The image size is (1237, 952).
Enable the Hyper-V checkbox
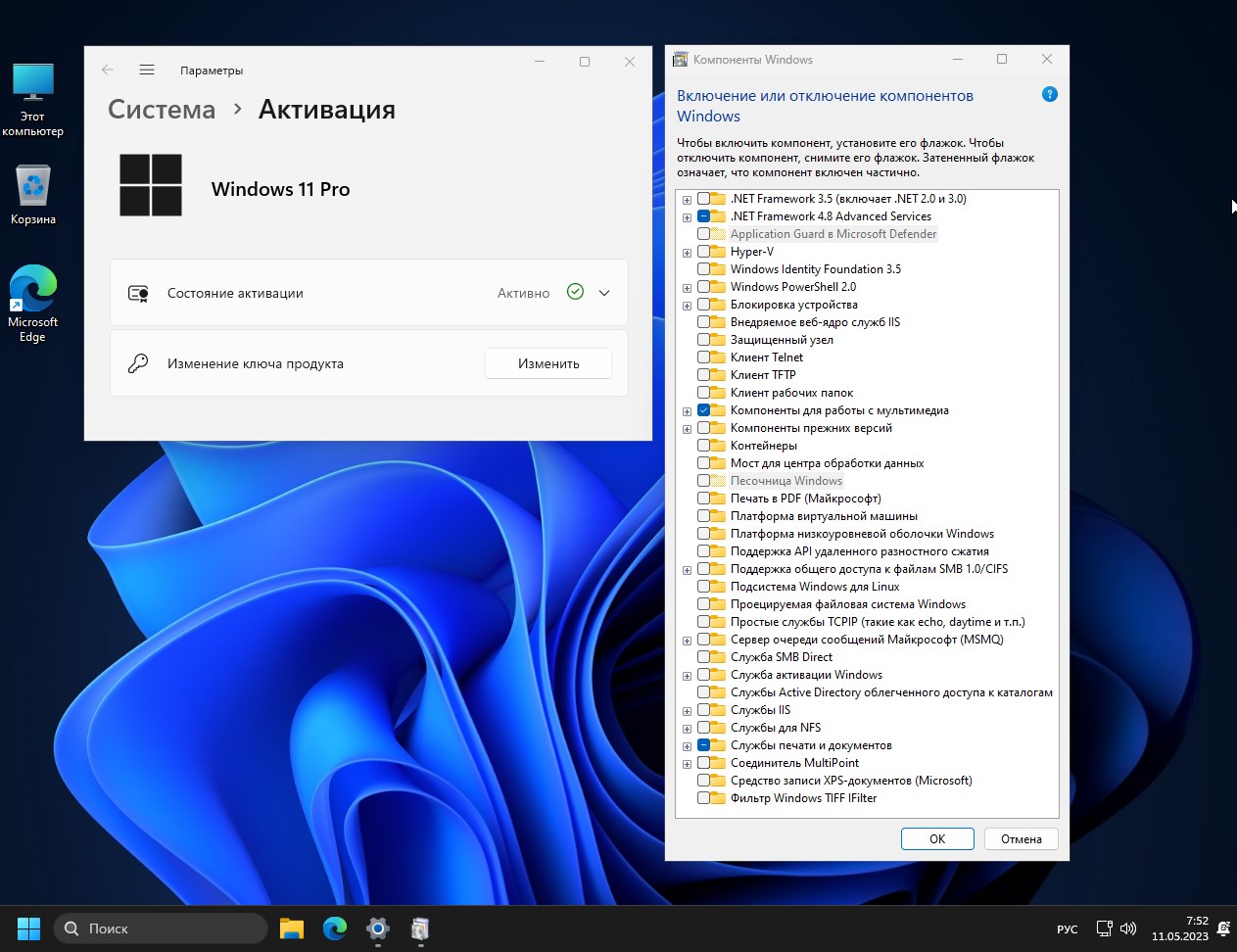click(x=703, y=252)
